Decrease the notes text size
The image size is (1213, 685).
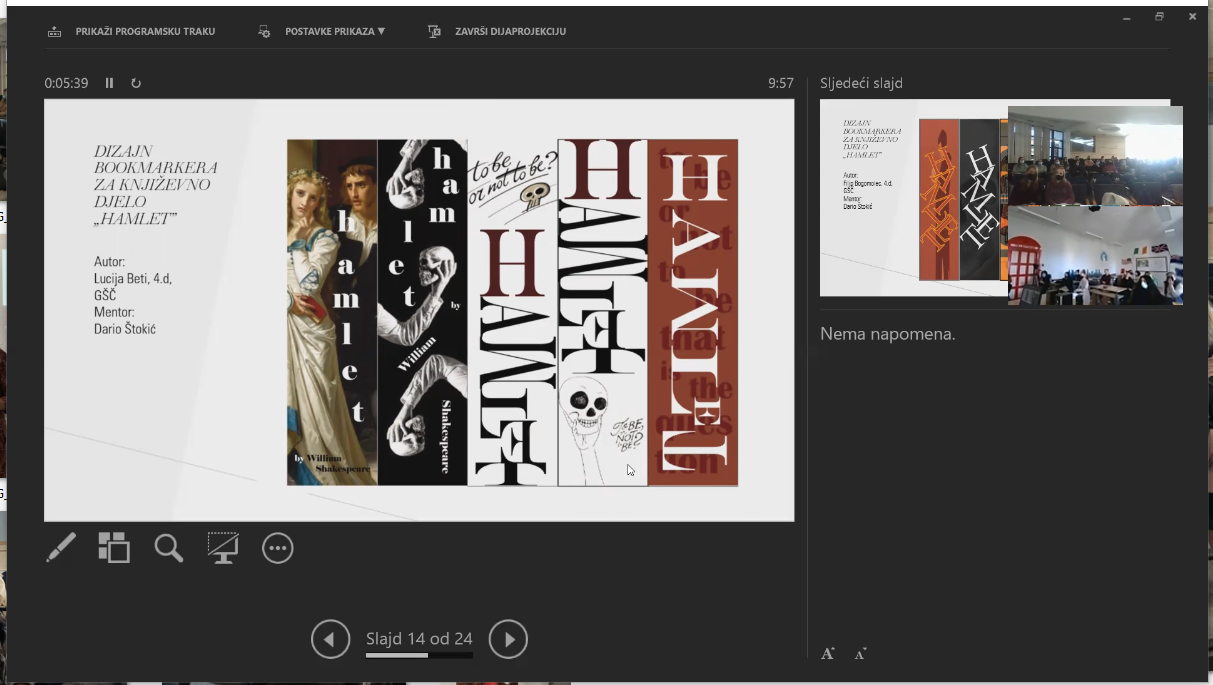(860, 654)
